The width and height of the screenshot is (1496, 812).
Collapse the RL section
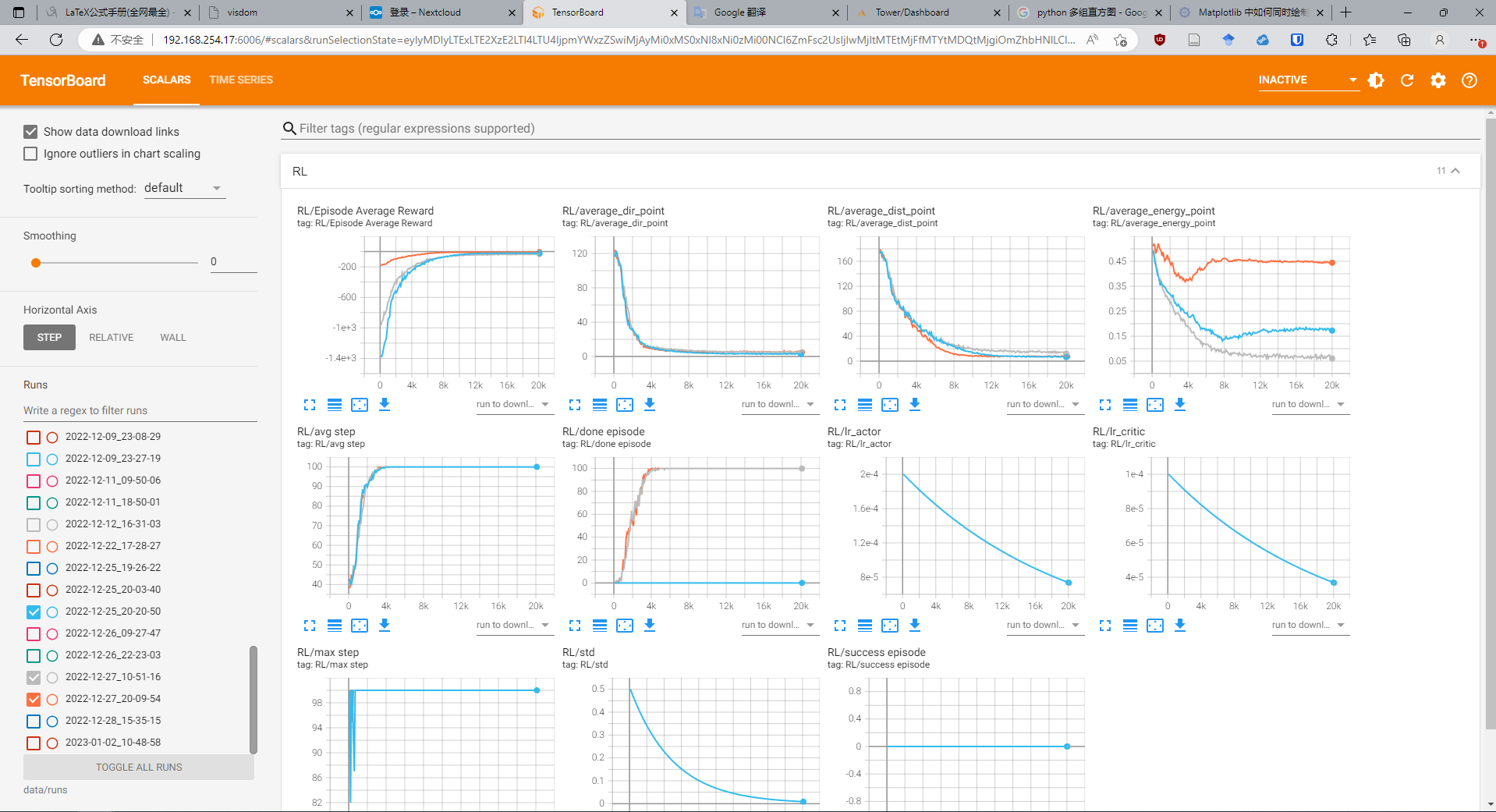coord(1455,171)
